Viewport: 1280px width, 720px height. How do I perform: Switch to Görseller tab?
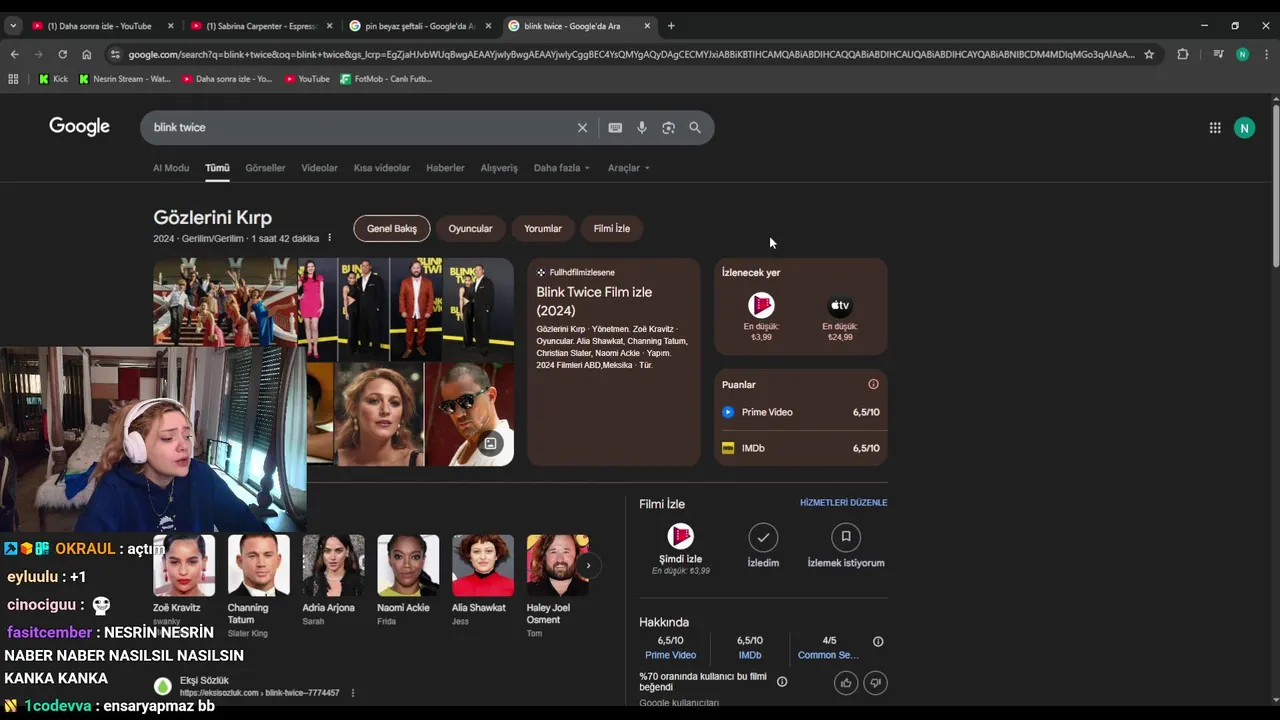[x=265, y=168]
